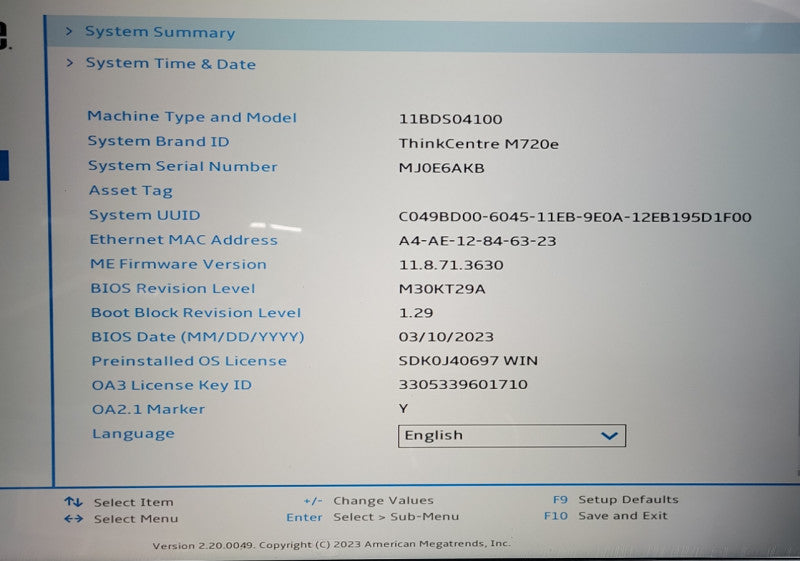Screen dimensions: 800x561
Task: Click MAC address A4-AE-12-84-63-23
Action: (478, 241)
